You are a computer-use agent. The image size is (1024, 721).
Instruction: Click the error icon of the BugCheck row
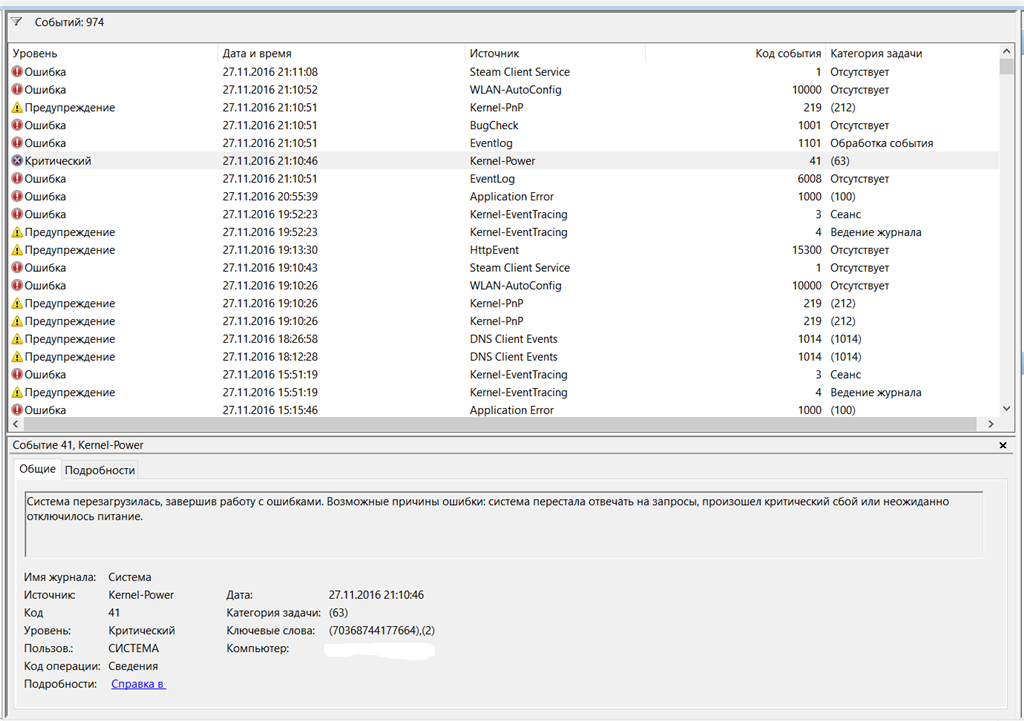[17, 125]
